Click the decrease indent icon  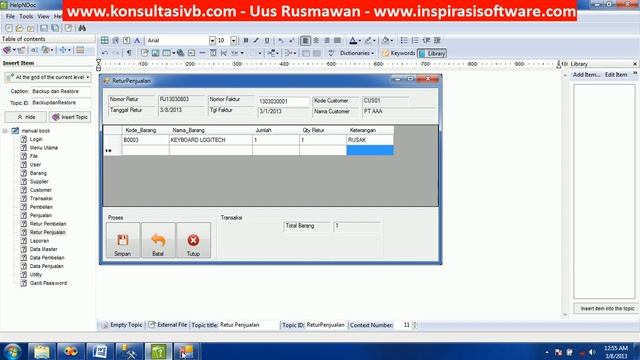click(x=426, y=40)
